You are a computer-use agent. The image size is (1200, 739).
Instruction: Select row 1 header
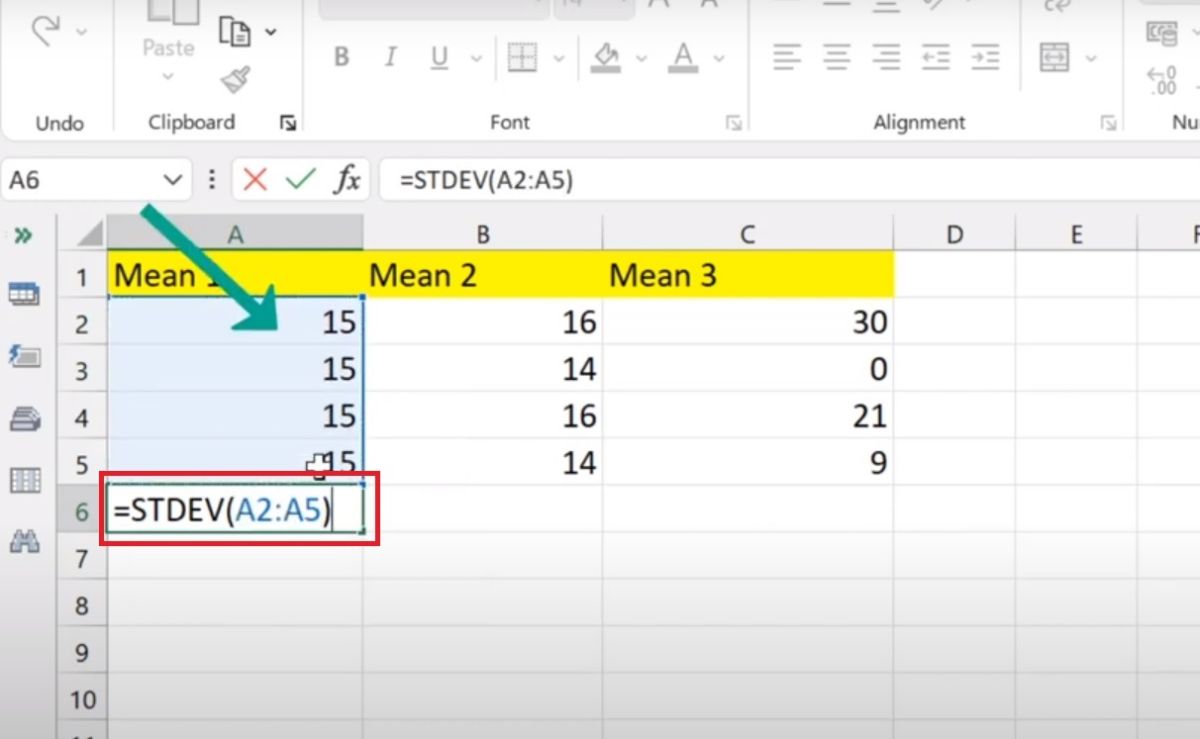tap(82, 276)
